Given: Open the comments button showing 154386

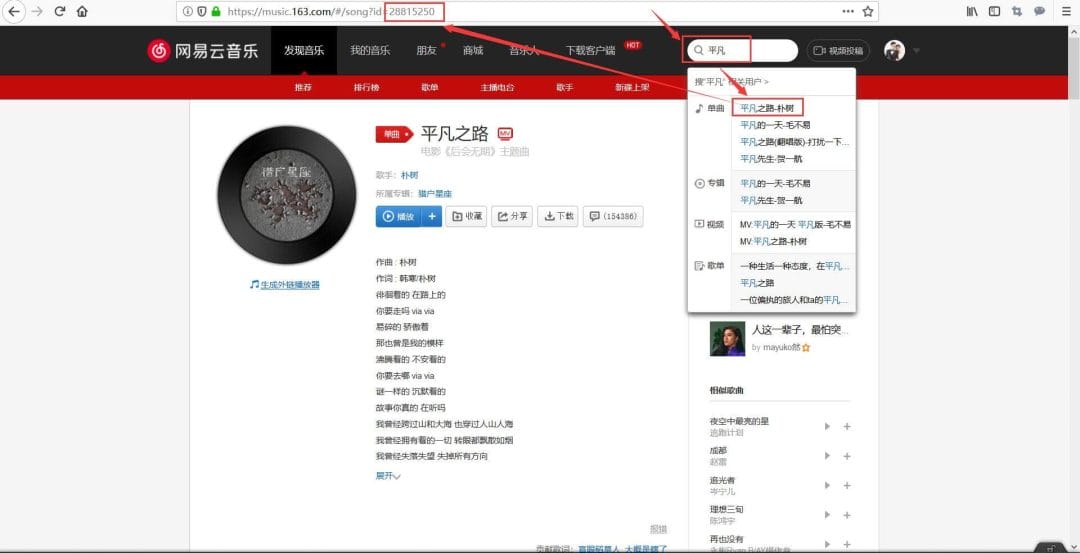Looking at the screenshot, I should point(614,216).
